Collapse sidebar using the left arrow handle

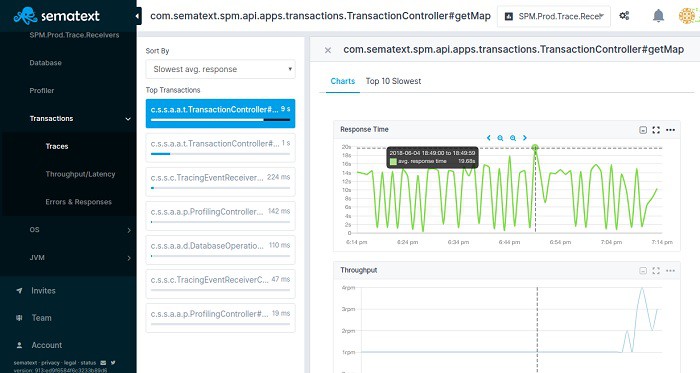pyautogui.click(x=138, y=16)
